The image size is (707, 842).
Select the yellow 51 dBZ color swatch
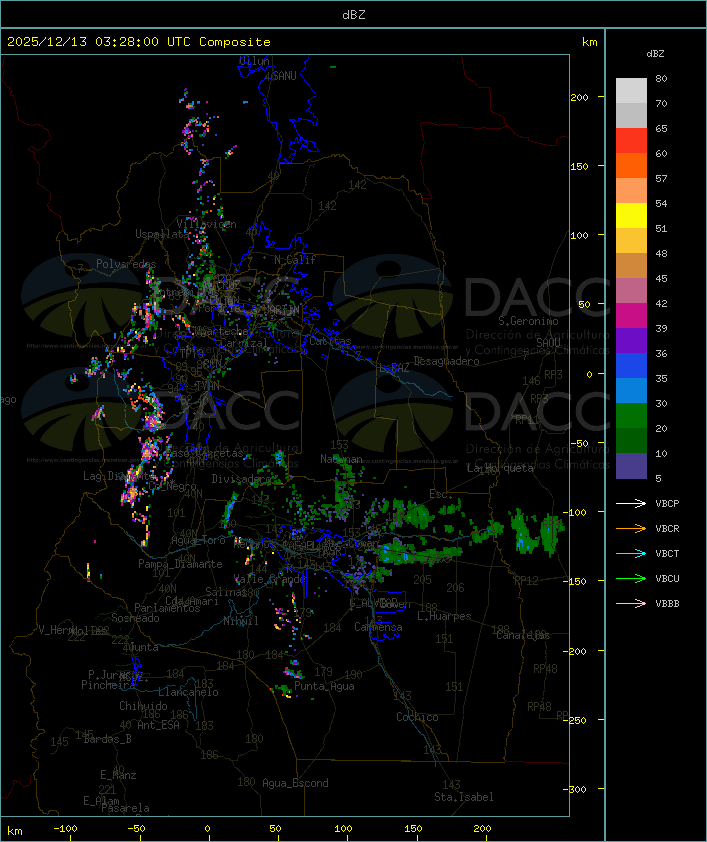pos(631,215)
